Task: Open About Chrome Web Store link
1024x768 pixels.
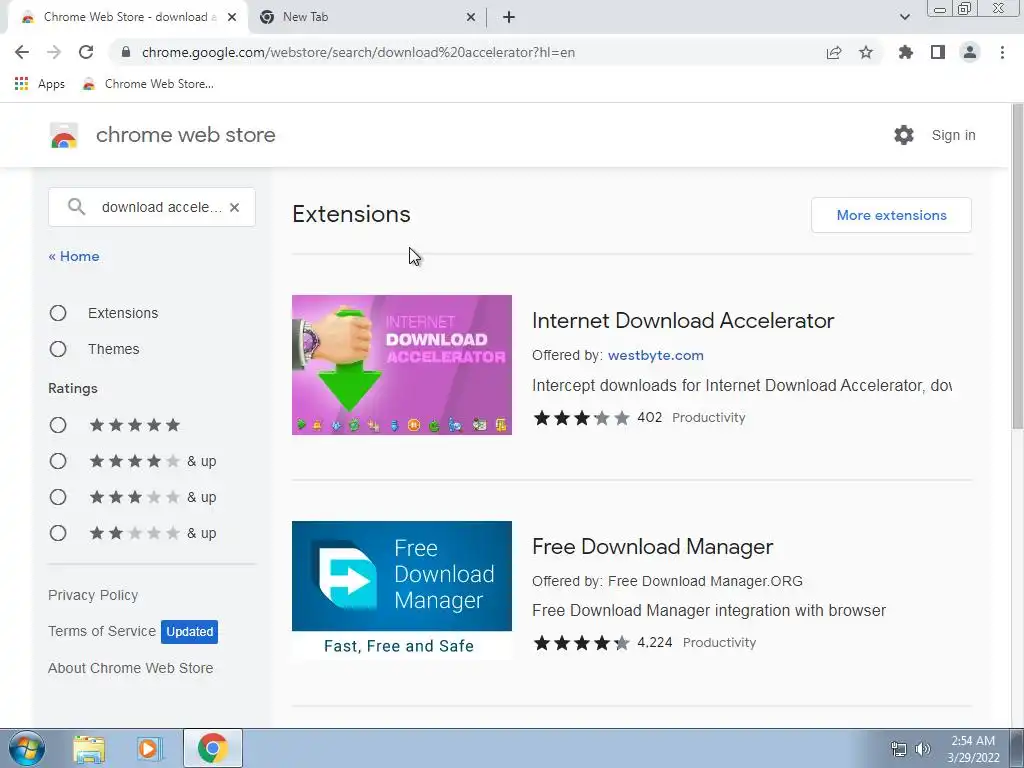Action: click(131, 668)
